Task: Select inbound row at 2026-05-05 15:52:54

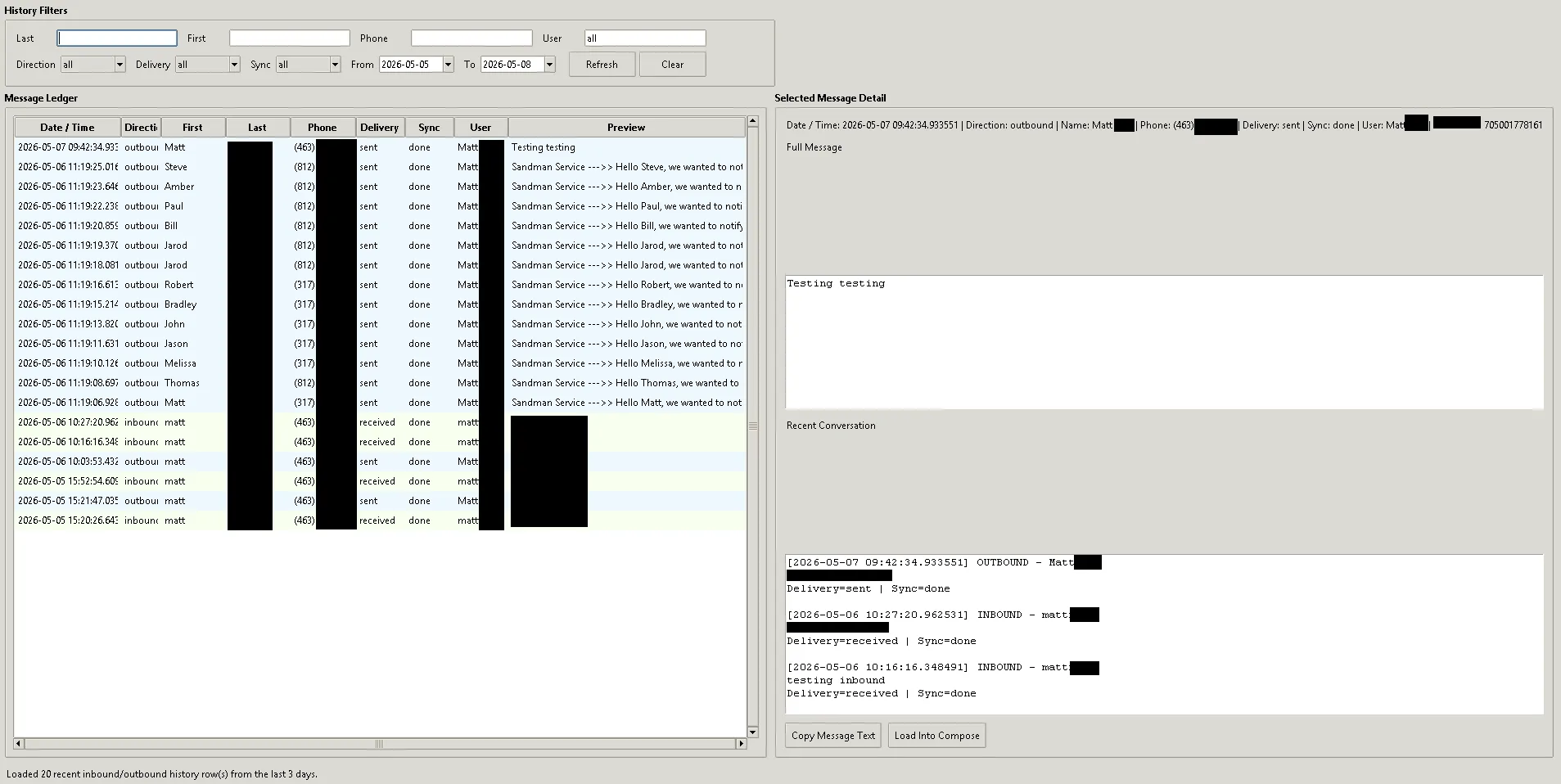Action: [x=380, y=481]
